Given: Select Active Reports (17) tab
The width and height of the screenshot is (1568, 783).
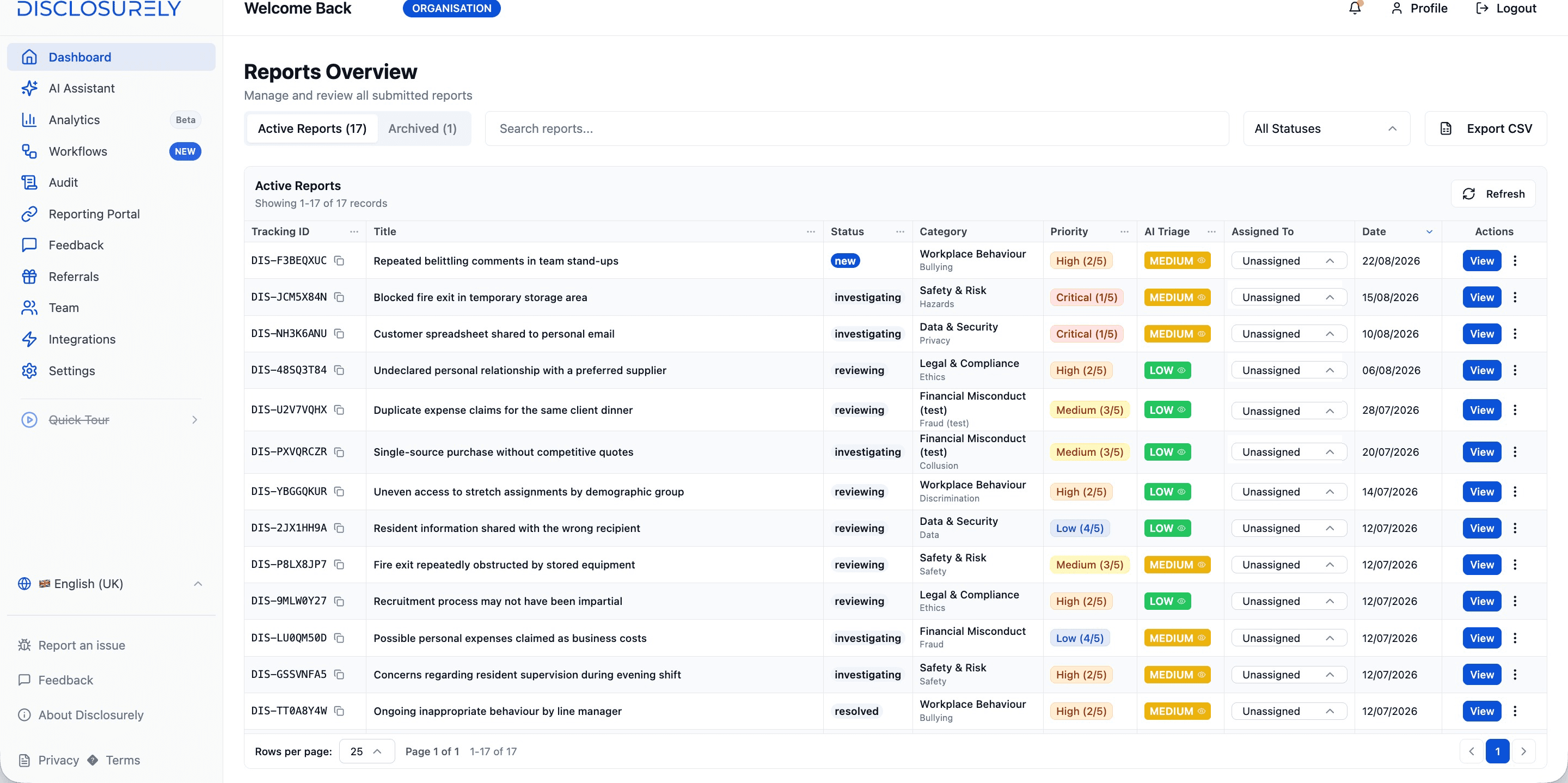Looking at the screenshot, I should coord(313,129).
